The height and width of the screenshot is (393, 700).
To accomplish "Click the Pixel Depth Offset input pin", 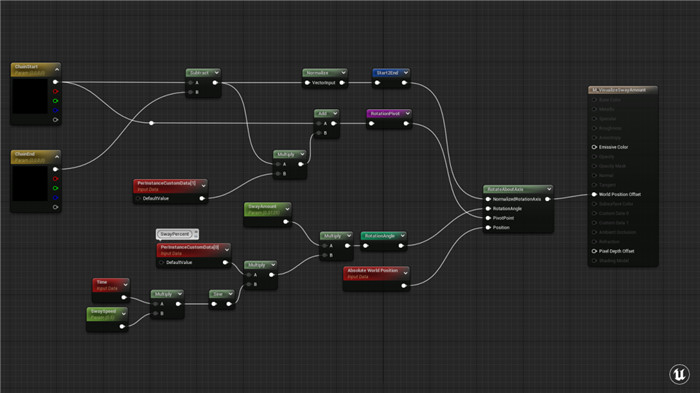I will tap(594, 251).
